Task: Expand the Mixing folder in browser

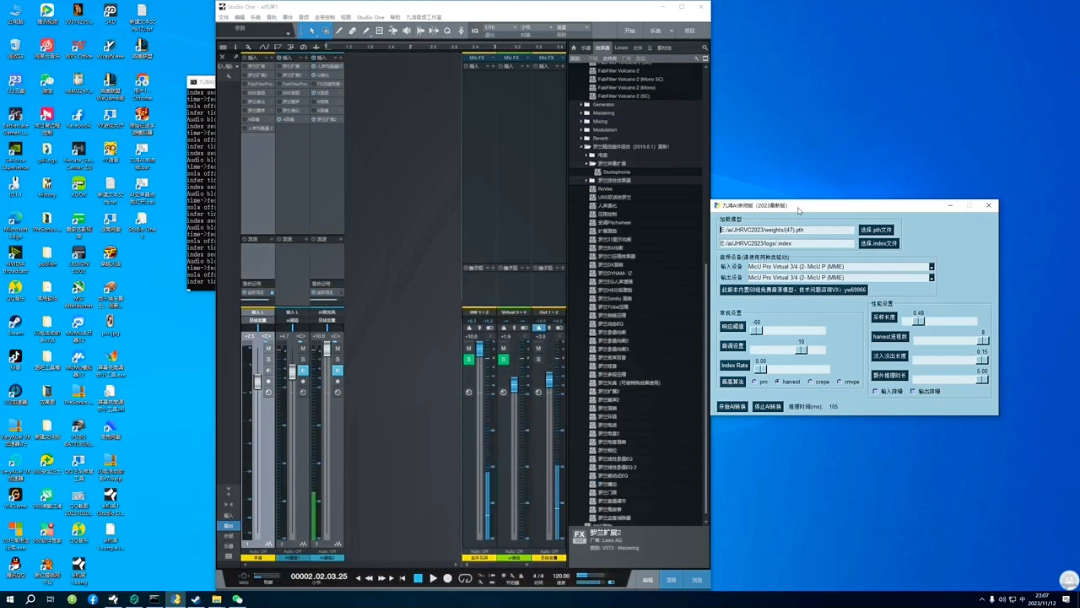Action: (x=581, y=121)
